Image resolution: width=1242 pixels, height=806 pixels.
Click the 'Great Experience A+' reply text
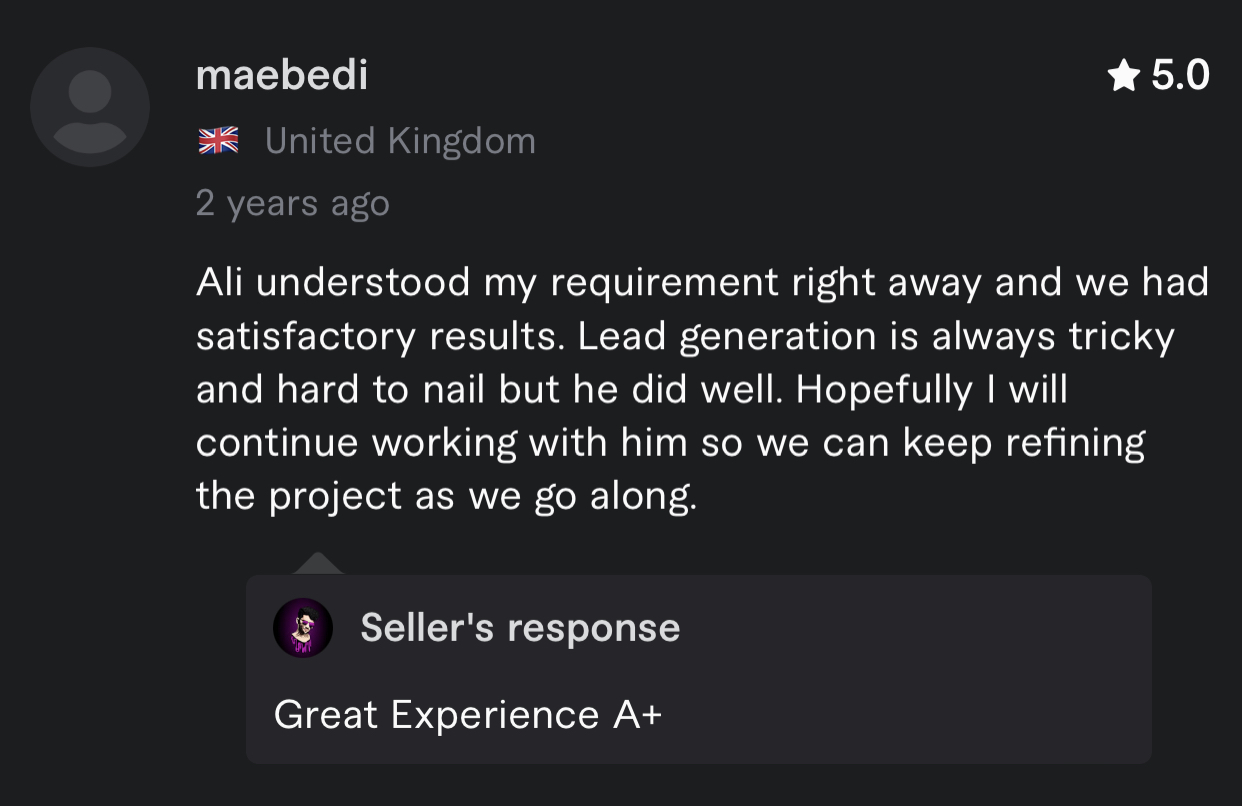pos(467,714)
